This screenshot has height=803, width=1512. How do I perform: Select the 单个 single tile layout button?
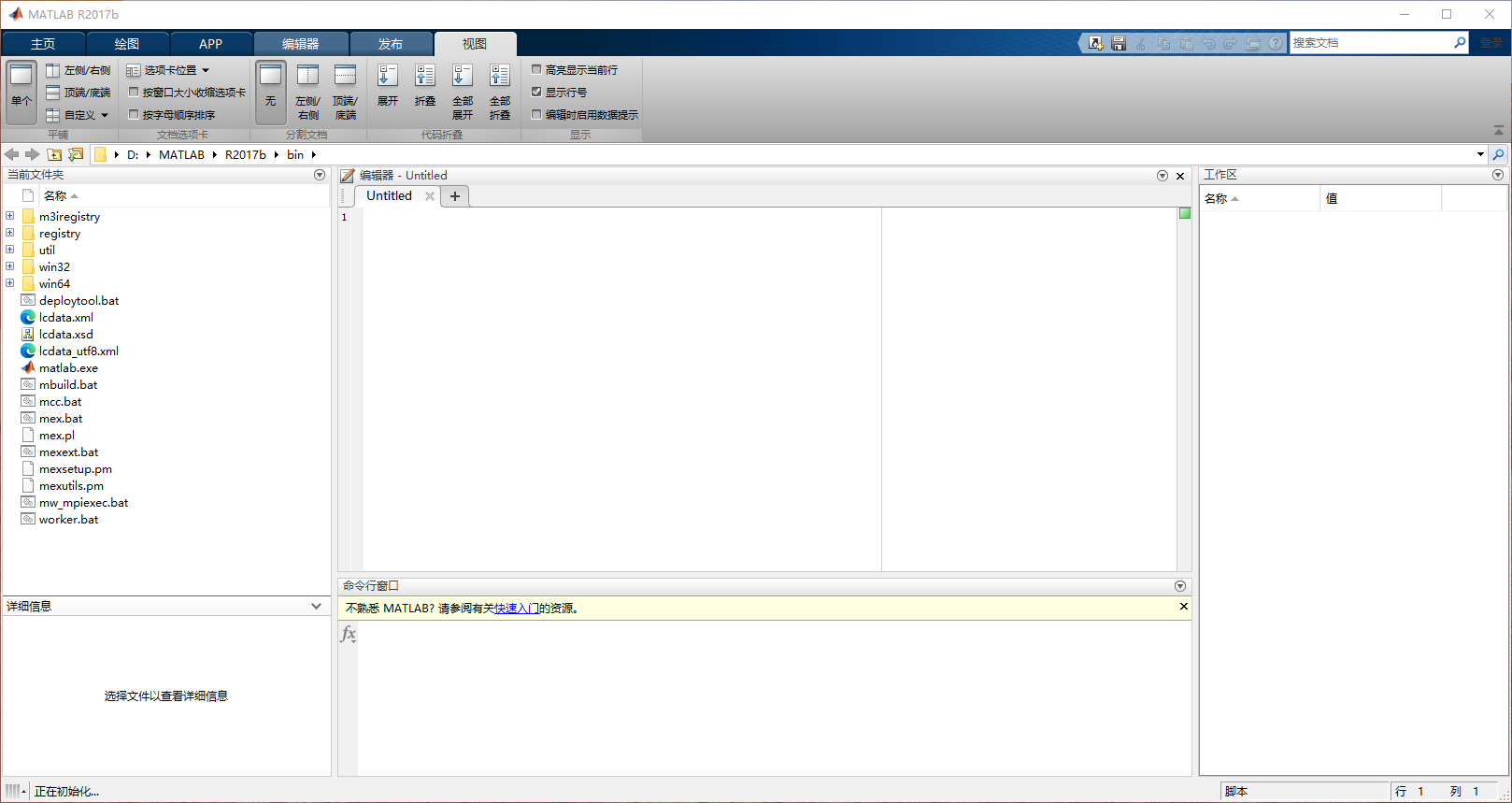[21, 92]
